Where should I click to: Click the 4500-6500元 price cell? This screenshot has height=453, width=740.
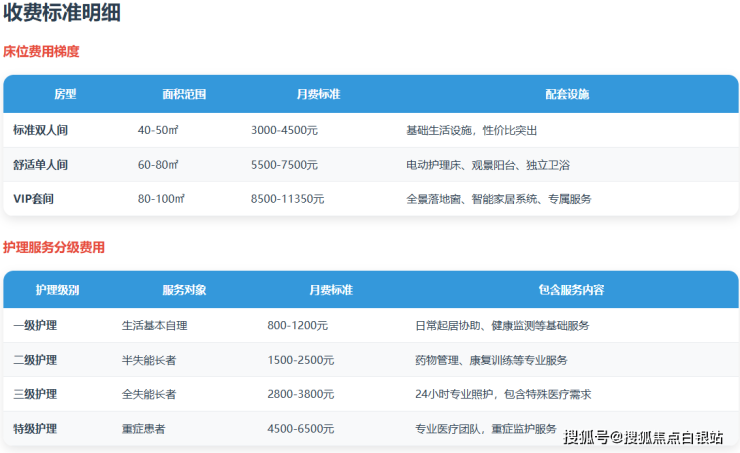coord(300,429)
